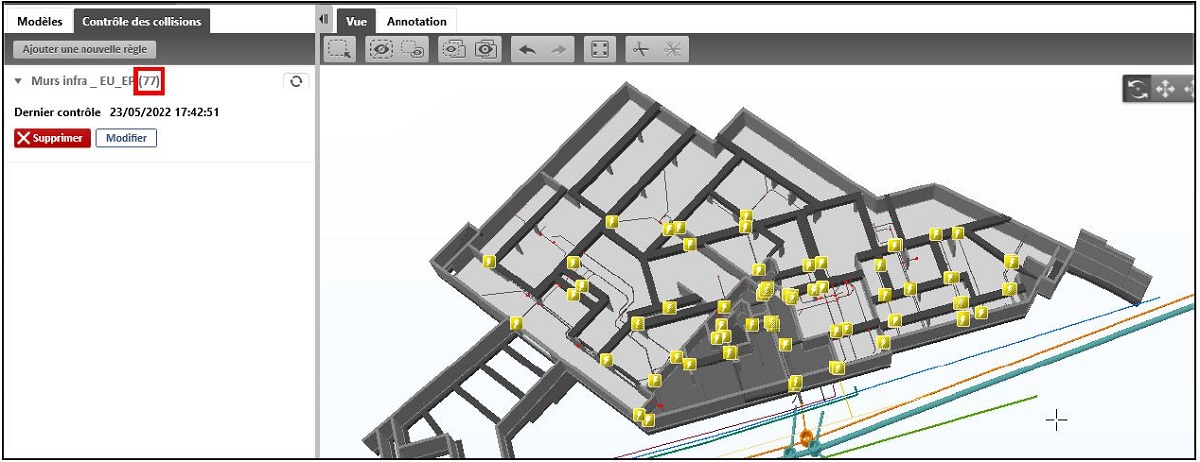Open the Contrôle des collisions tab
Screen dimensions: 1200x462
[x=142, y=21]
